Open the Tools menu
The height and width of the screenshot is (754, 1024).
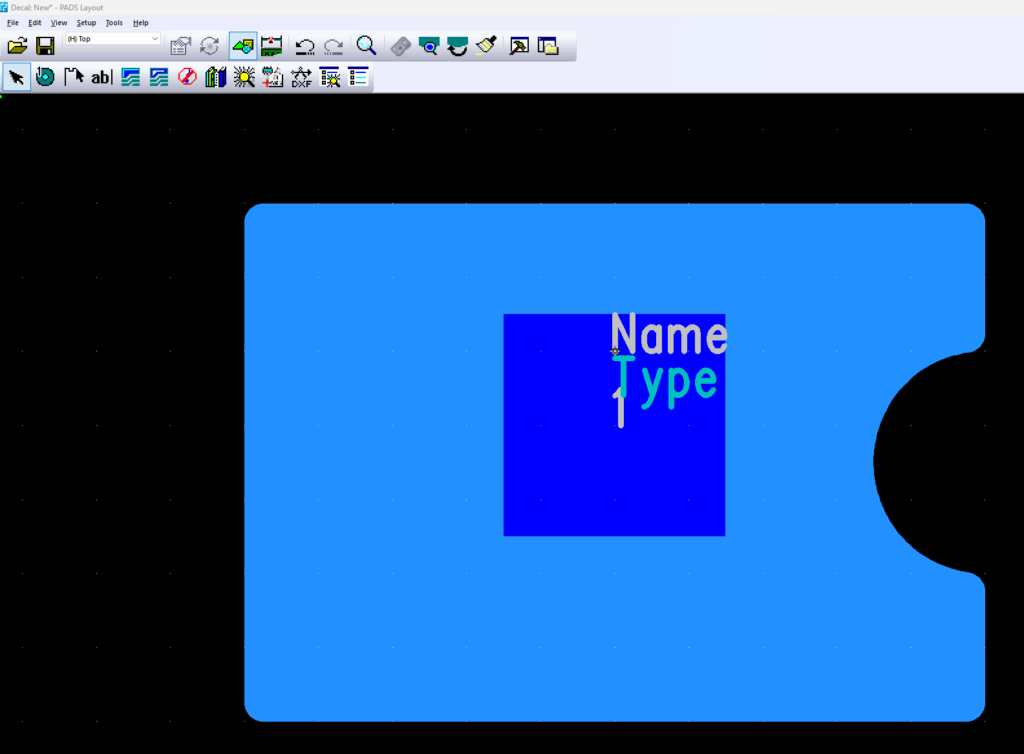point(114,22)
